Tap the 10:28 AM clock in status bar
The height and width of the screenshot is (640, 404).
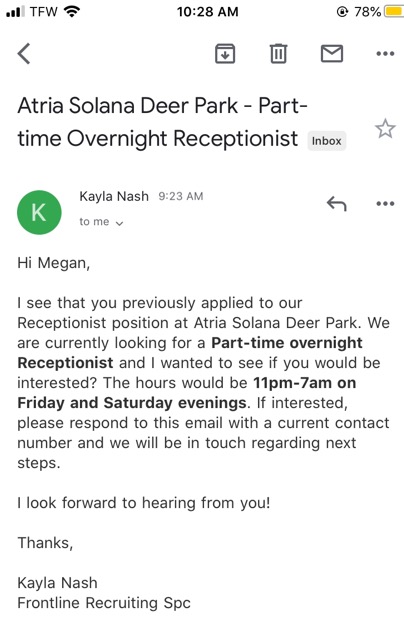coord(208,11)
